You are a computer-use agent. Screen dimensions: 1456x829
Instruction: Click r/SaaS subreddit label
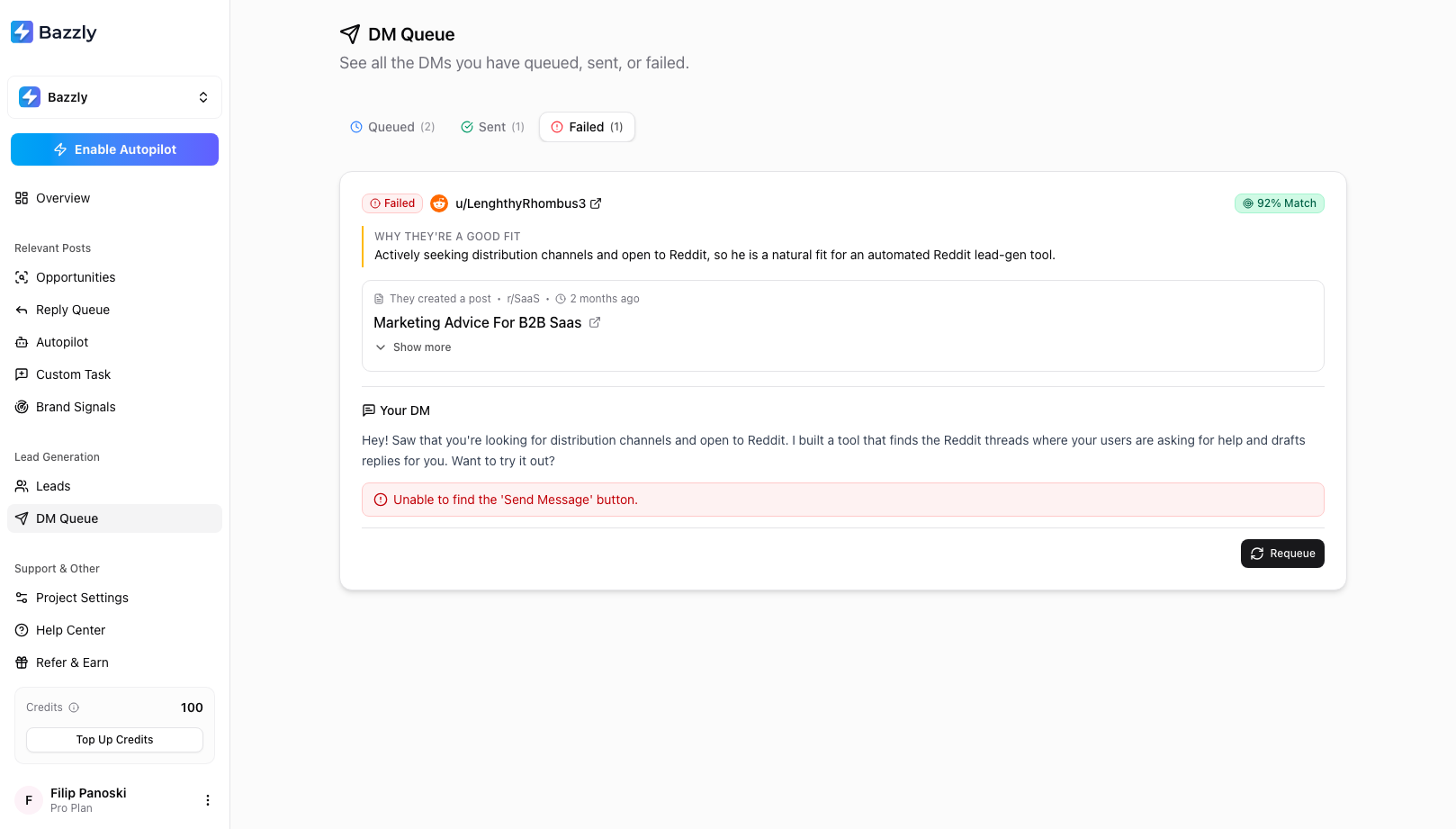pos(523,299)
